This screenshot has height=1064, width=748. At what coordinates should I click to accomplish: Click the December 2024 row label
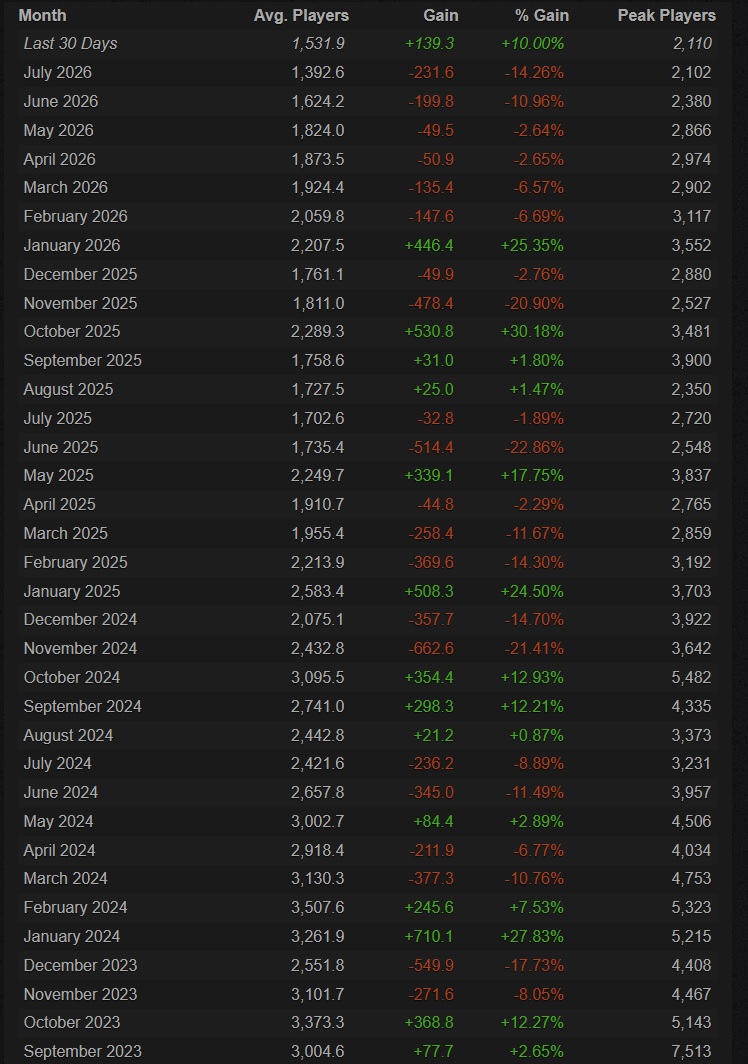point(80,620)
